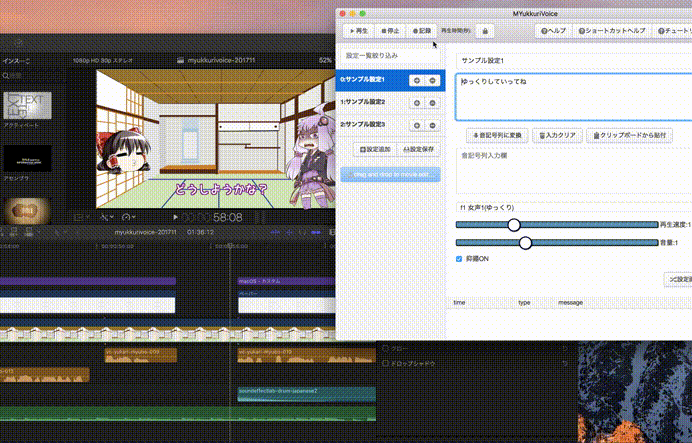Click the connect clip icon in timeline toolbar
The image size is (692, 443).
click(x=3, y=232)
